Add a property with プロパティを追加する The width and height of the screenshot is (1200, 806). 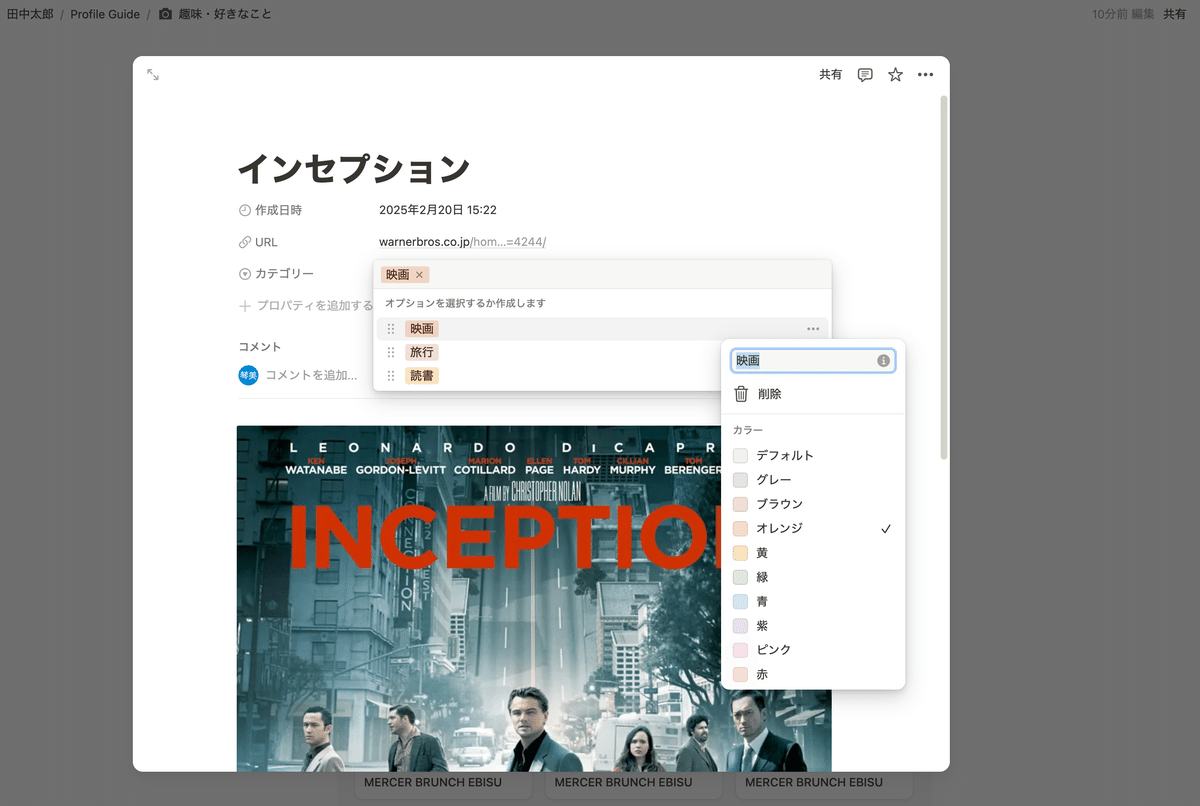click(x=305, y=305)
